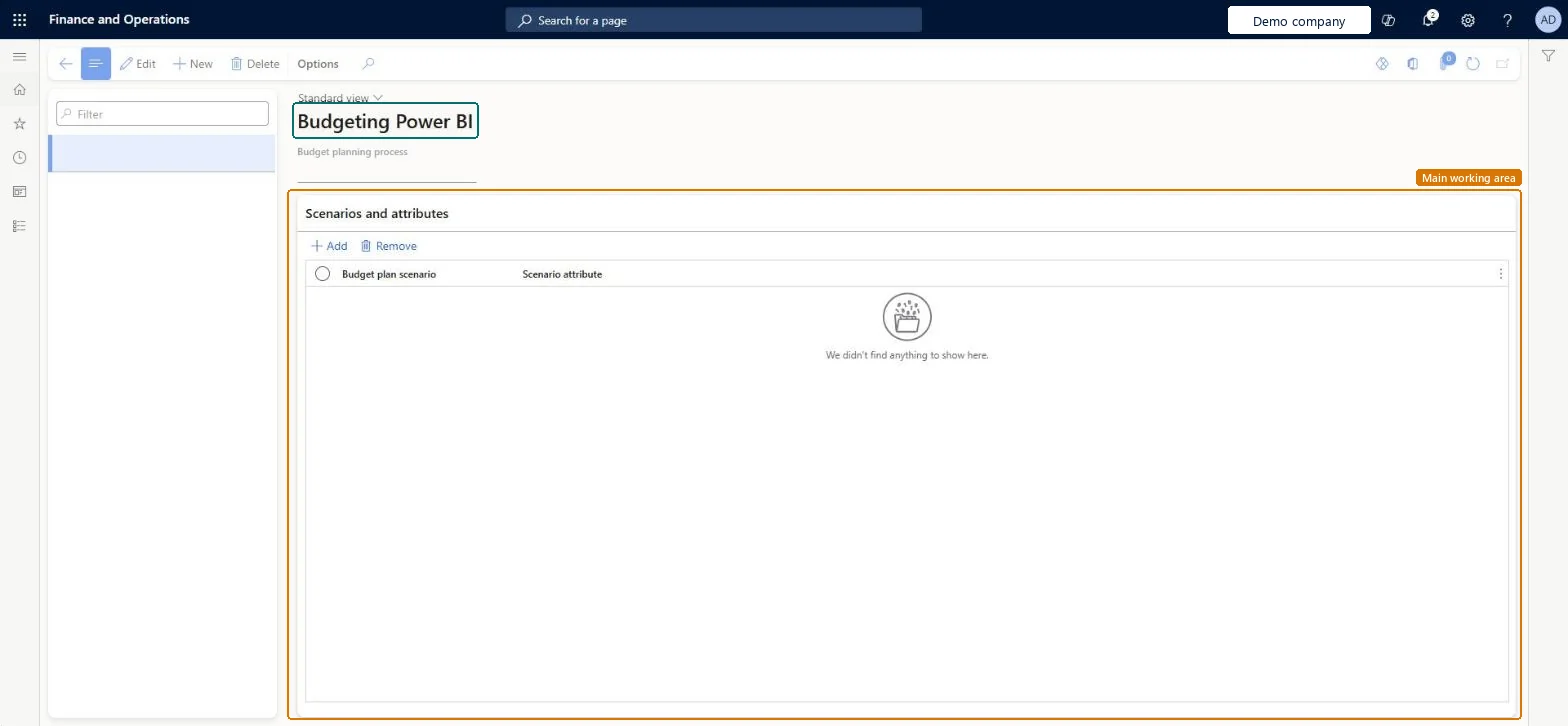This screenshot has height=726, width=1568.
Task: Collapse the Scenarios and attributes section
Action: point(377,213)
